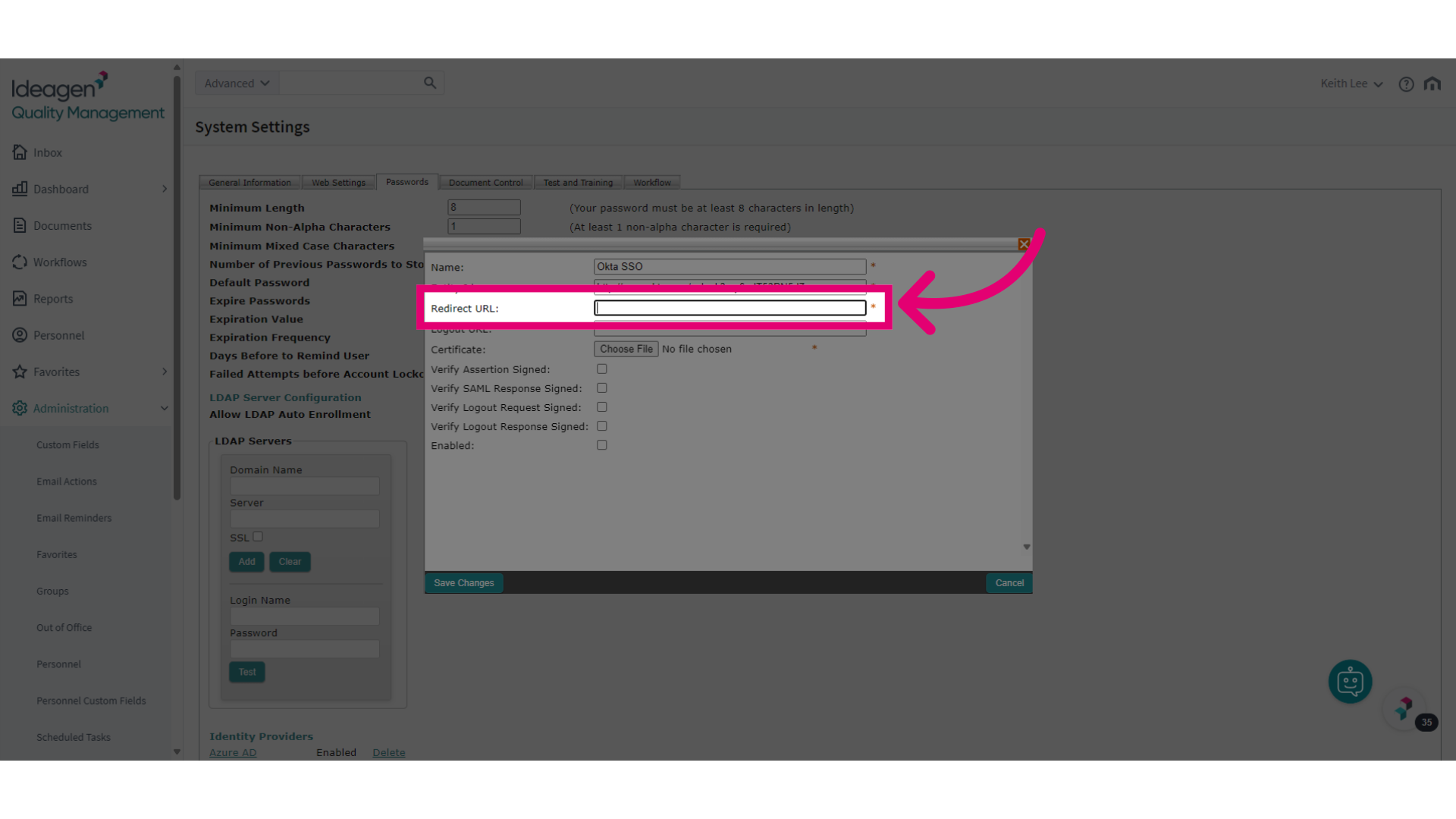Click the Dashboard chart icon
This screenshot has height=819, width=1456.
pyautogui.click(x=20, y=189)
